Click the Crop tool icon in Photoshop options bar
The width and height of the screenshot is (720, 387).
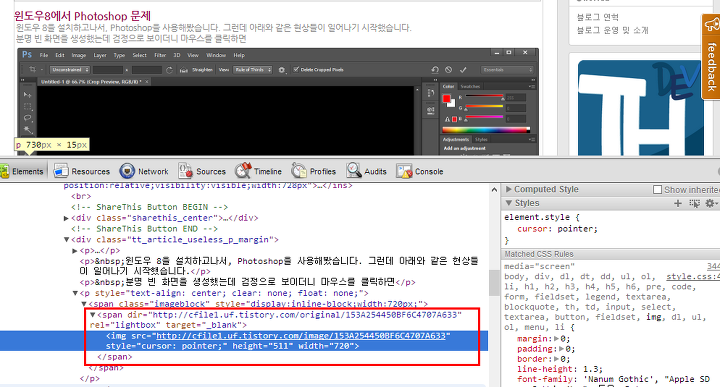click(33, 69)
